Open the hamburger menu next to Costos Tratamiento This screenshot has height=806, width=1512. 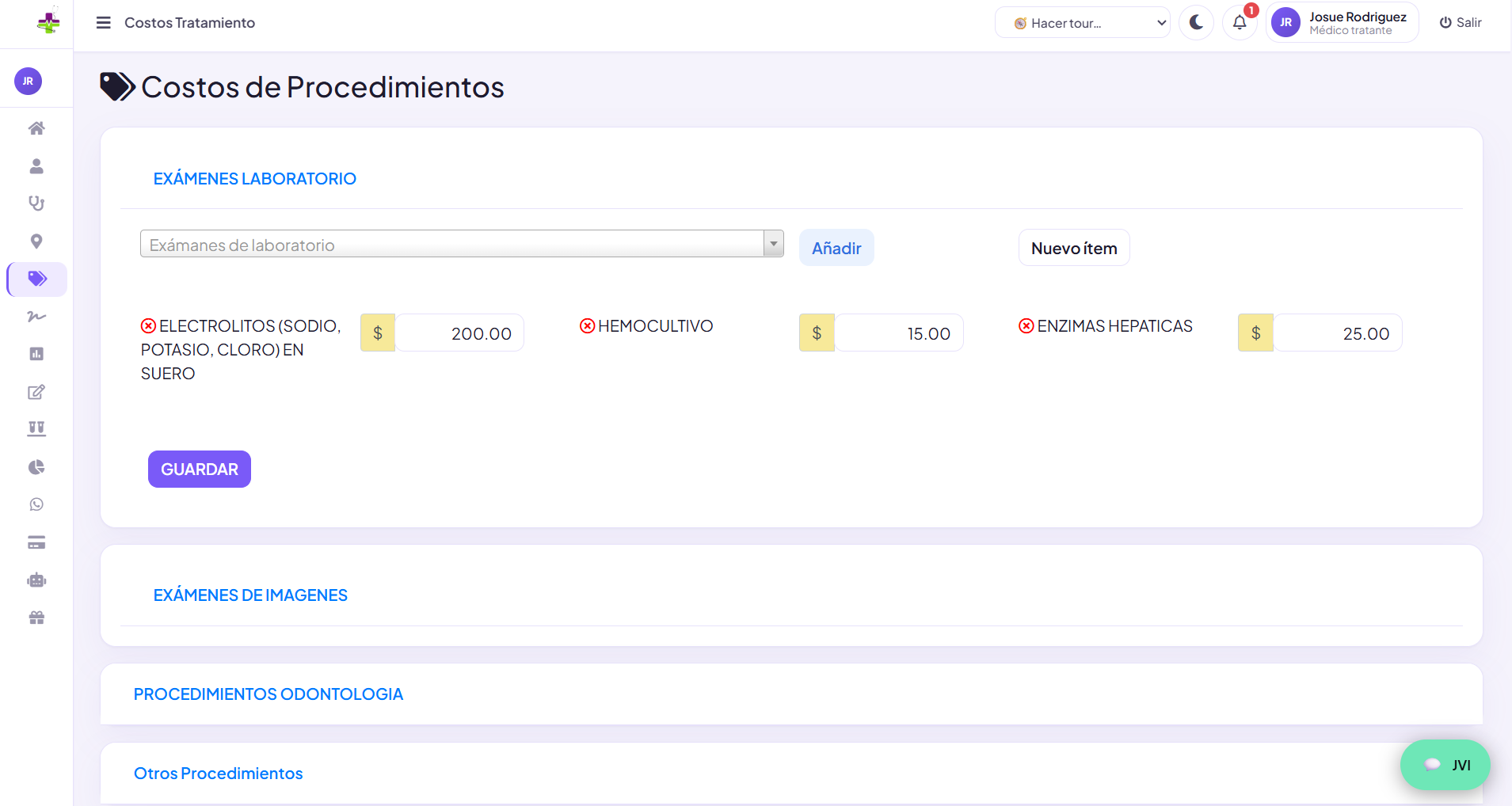[103, 23]
